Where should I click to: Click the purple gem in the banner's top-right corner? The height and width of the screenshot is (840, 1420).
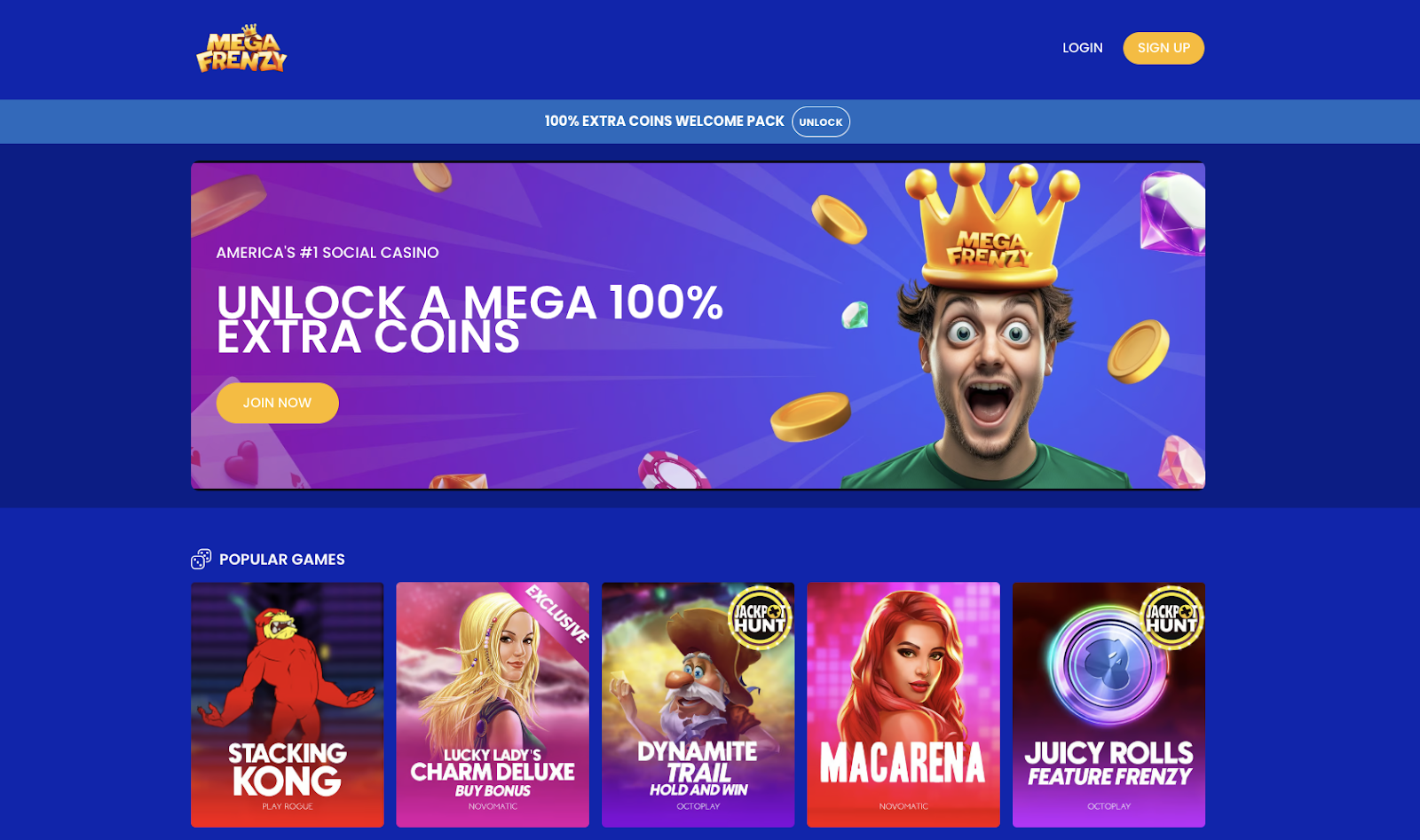point(1173,213)
